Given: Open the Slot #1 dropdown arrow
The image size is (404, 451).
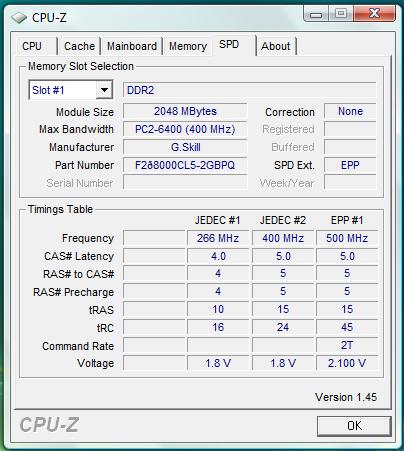Looking at the screenshot, I should 104,90.
